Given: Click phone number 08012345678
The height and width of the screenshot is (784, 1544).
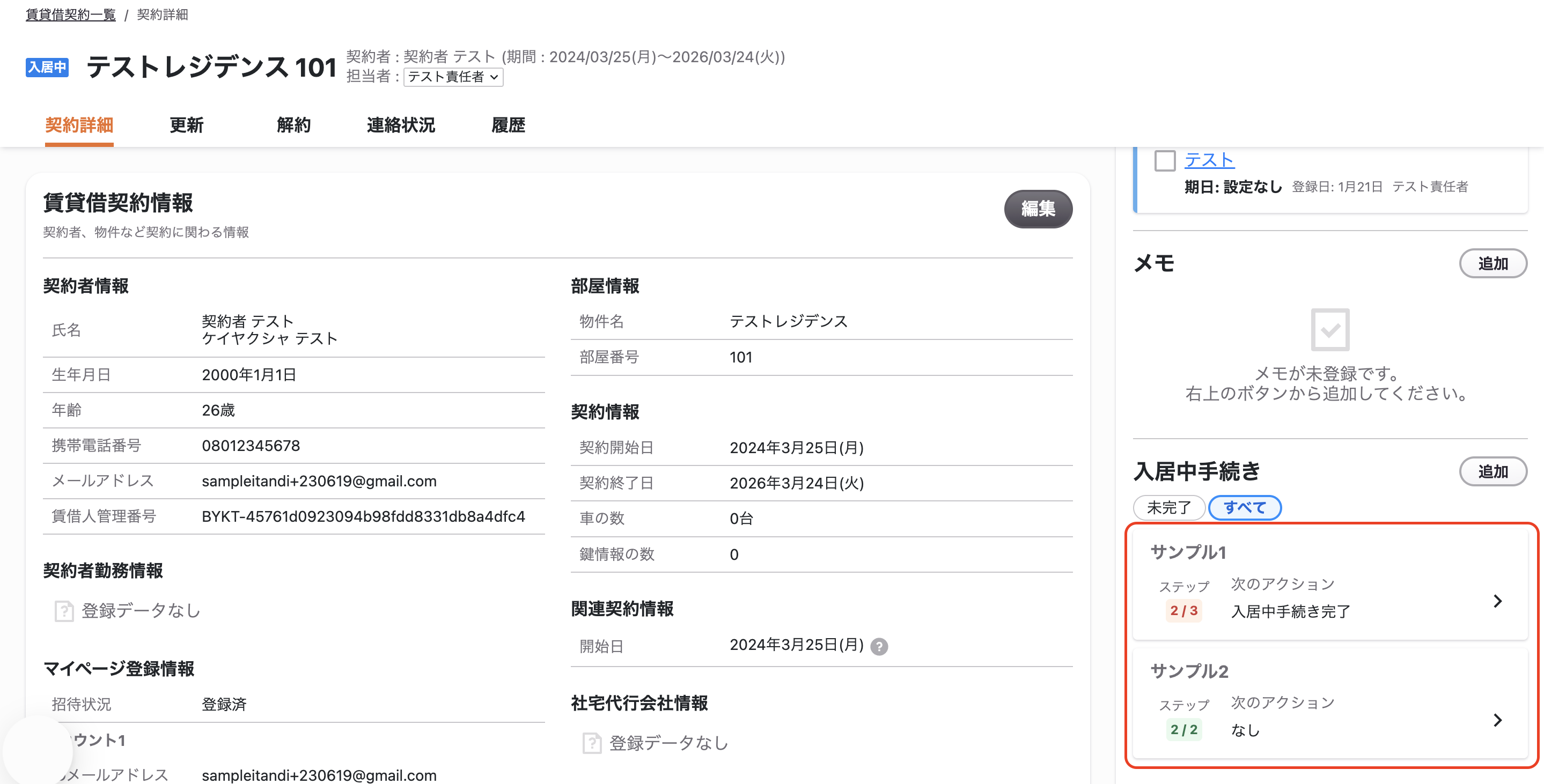Looking at the screenshot, I should [x=251, y=446].
